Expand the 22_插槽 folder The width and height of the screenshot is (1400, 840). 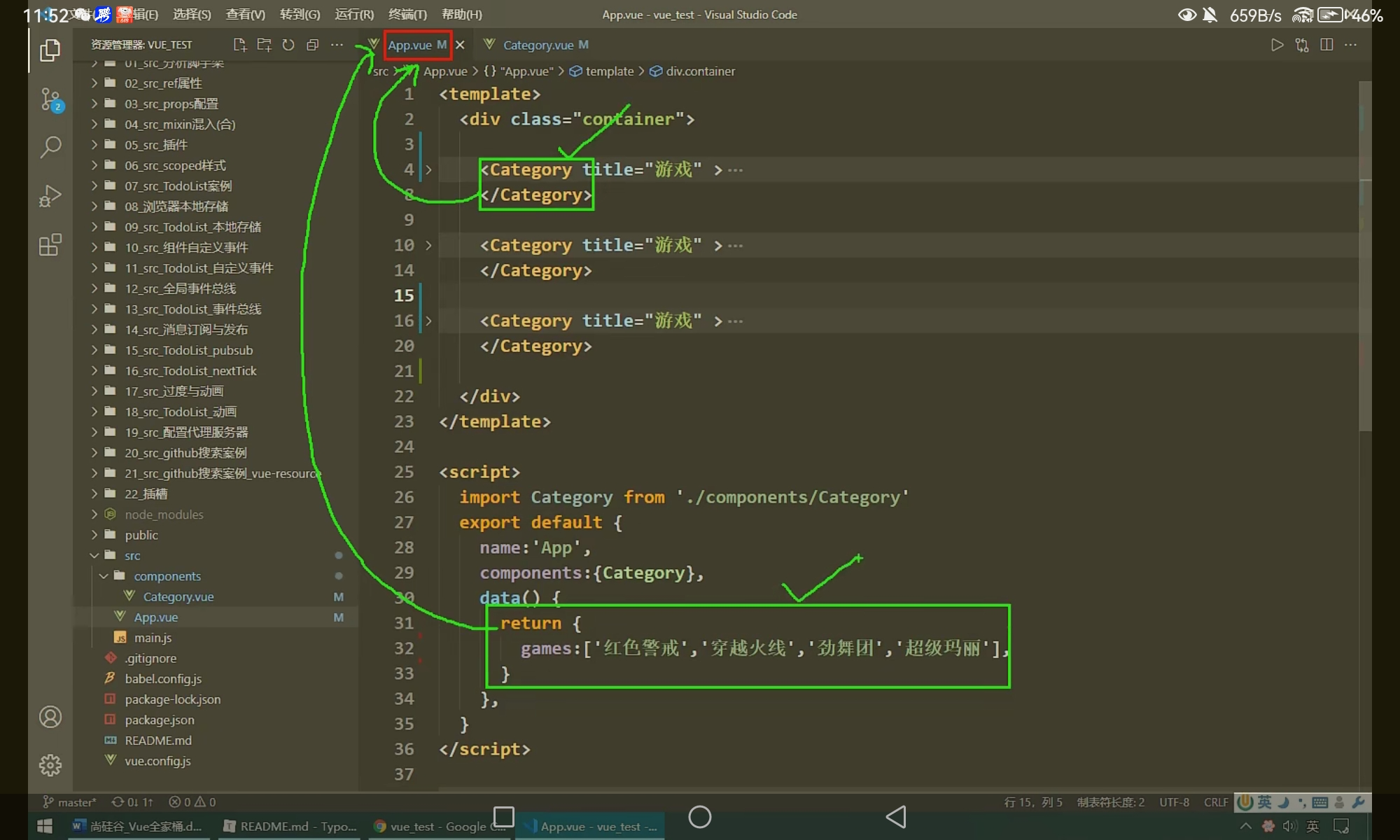point(146,494)
